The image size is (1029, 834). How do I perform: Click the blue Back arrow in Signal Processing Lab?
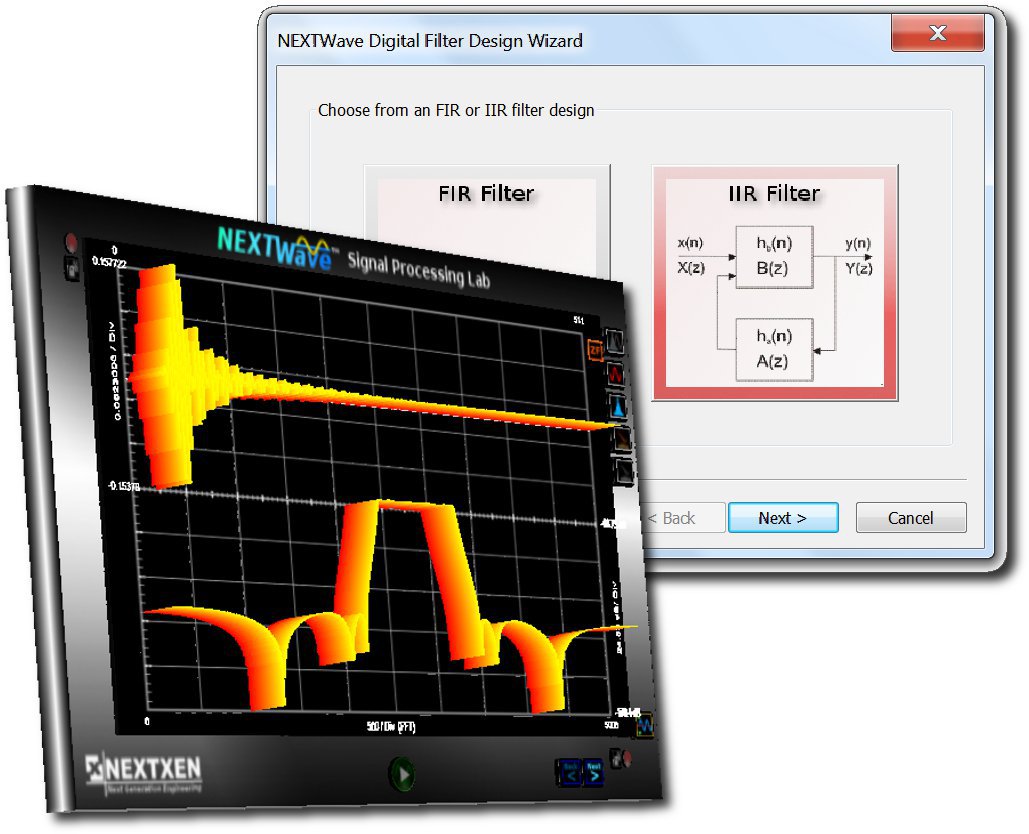[570, 772]
